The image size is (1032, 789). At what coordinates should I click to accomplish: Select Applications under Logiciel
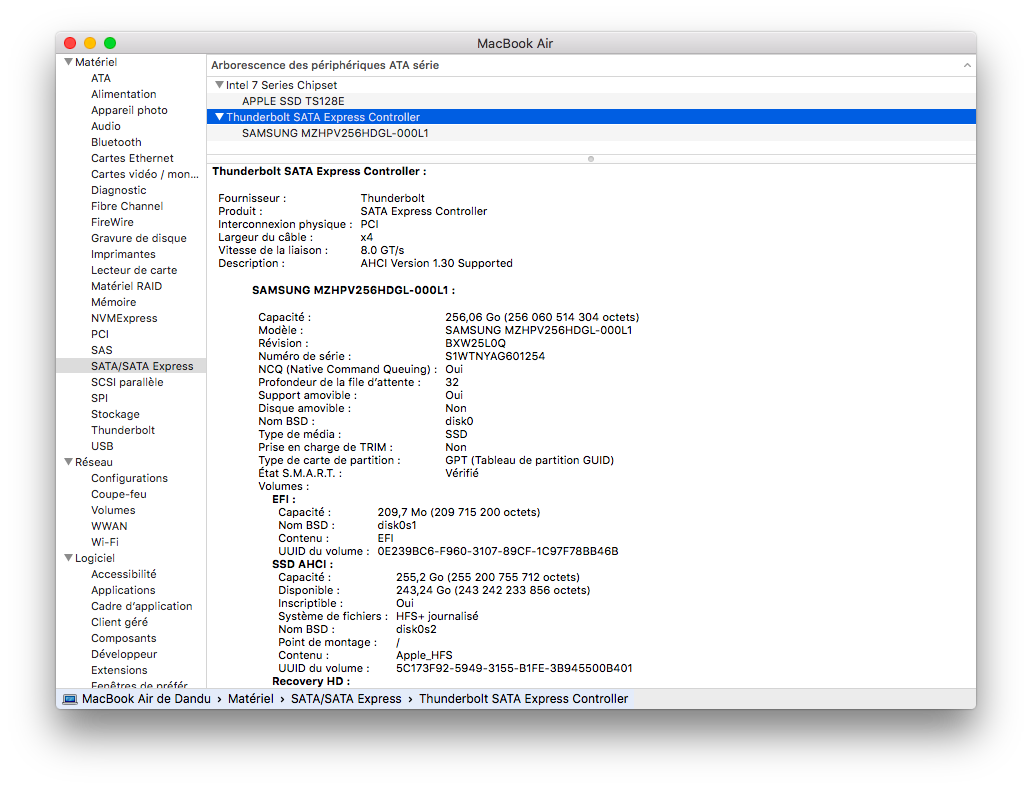pos(123,590)
